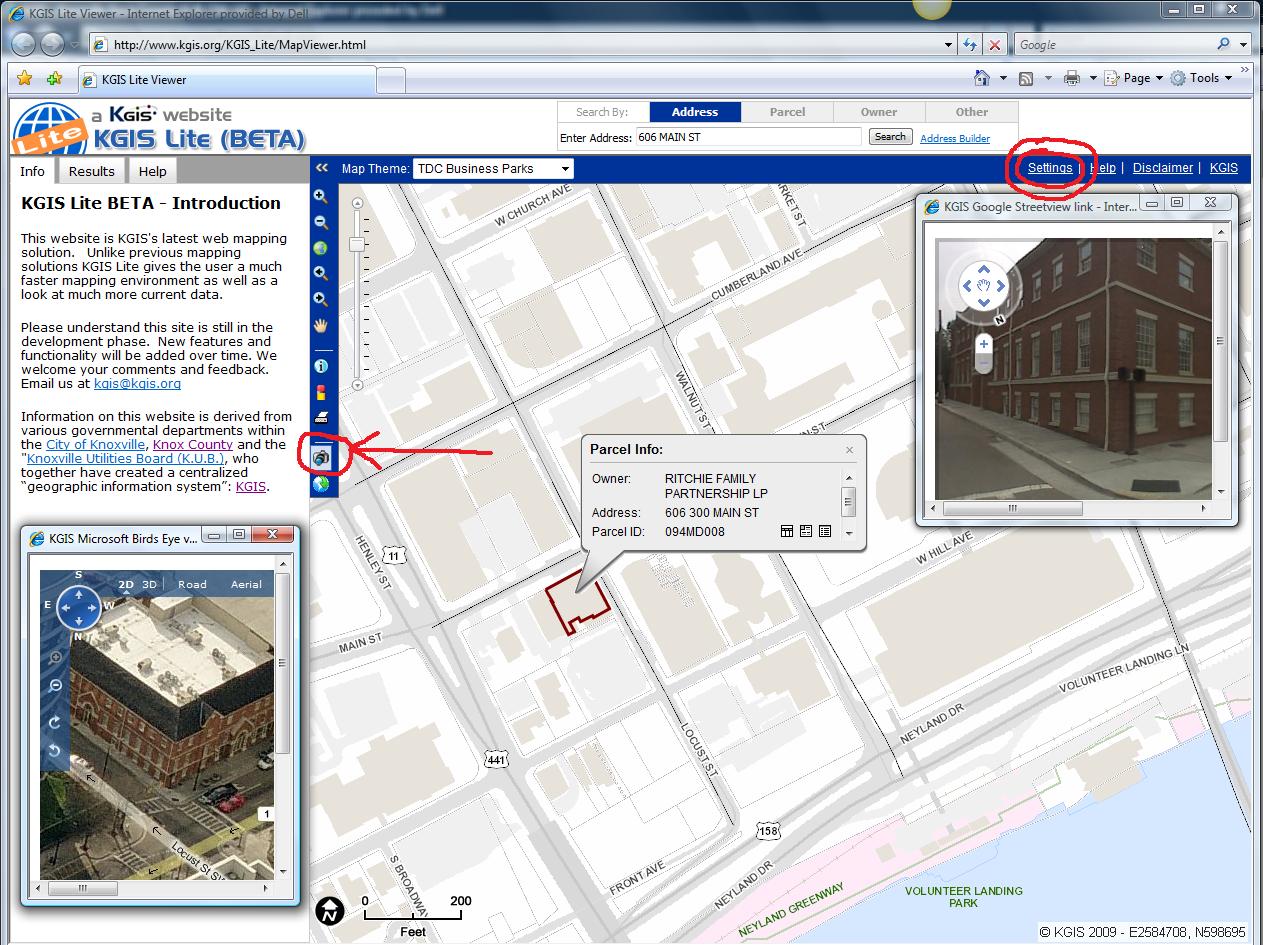Switch to the Help tab

tap(153, 171)
